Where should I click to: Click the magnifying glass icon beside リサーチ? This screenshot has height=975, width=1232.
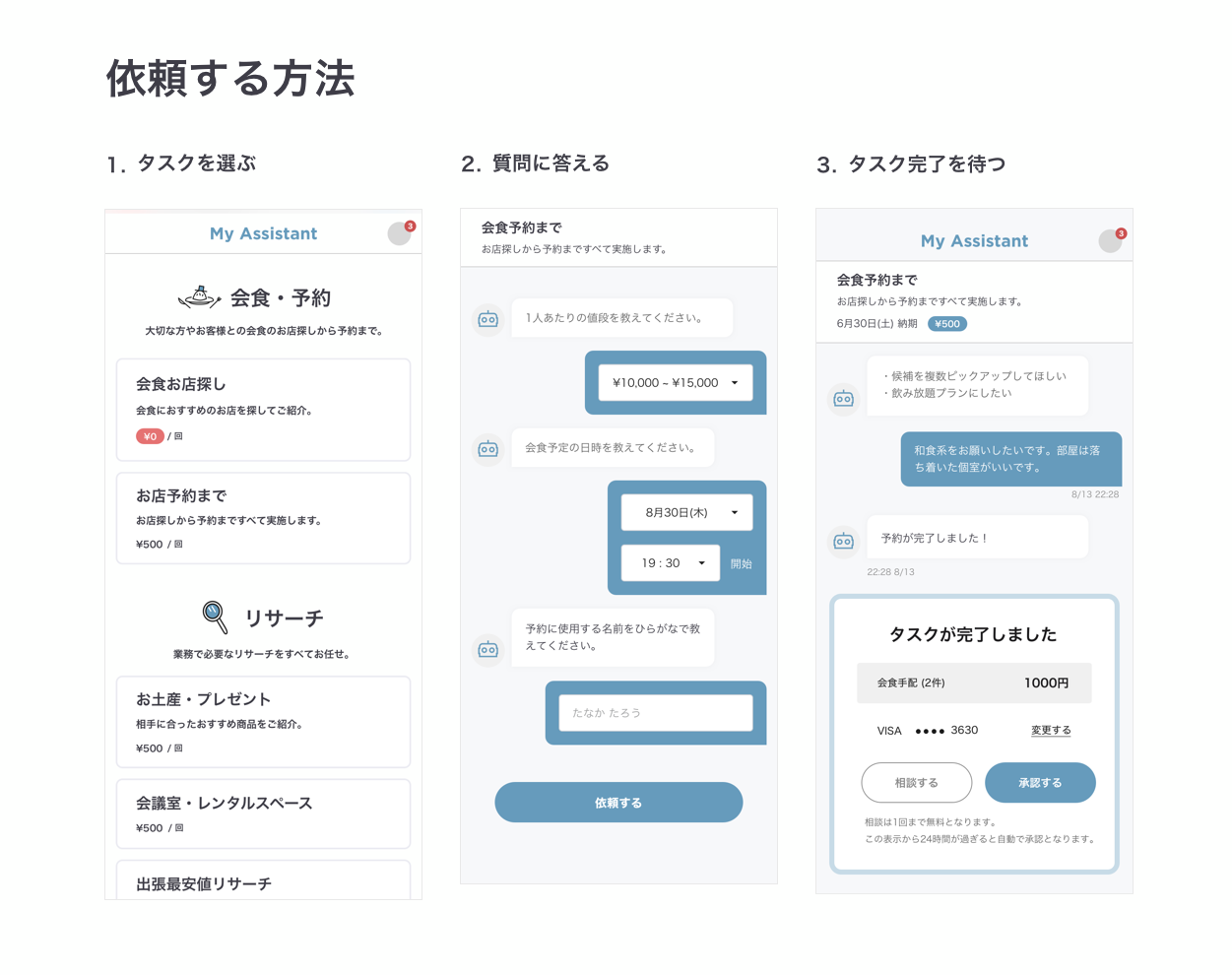(x=215, y=617)
